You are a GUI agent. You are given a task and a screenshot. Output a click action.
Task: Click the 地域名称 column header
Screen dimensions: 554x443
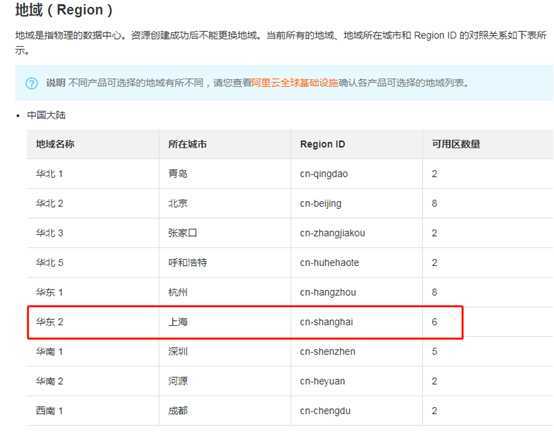pyautogui.click(x=55, y=144)
